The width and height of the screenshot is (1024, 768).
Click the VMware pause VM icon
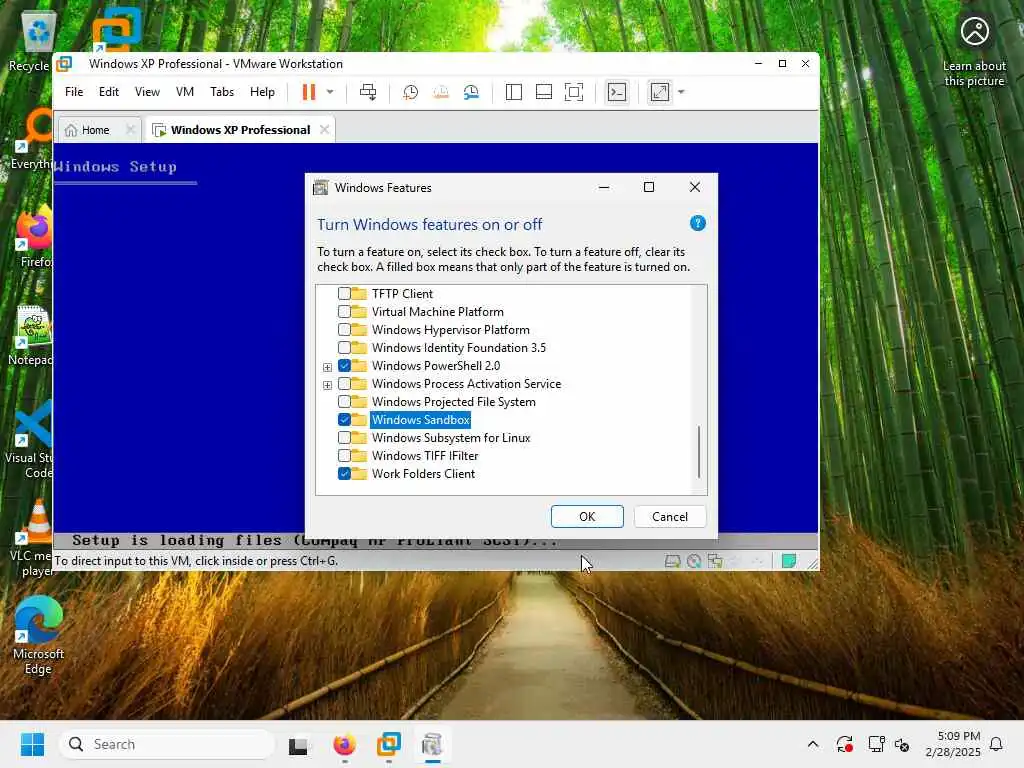308,92
